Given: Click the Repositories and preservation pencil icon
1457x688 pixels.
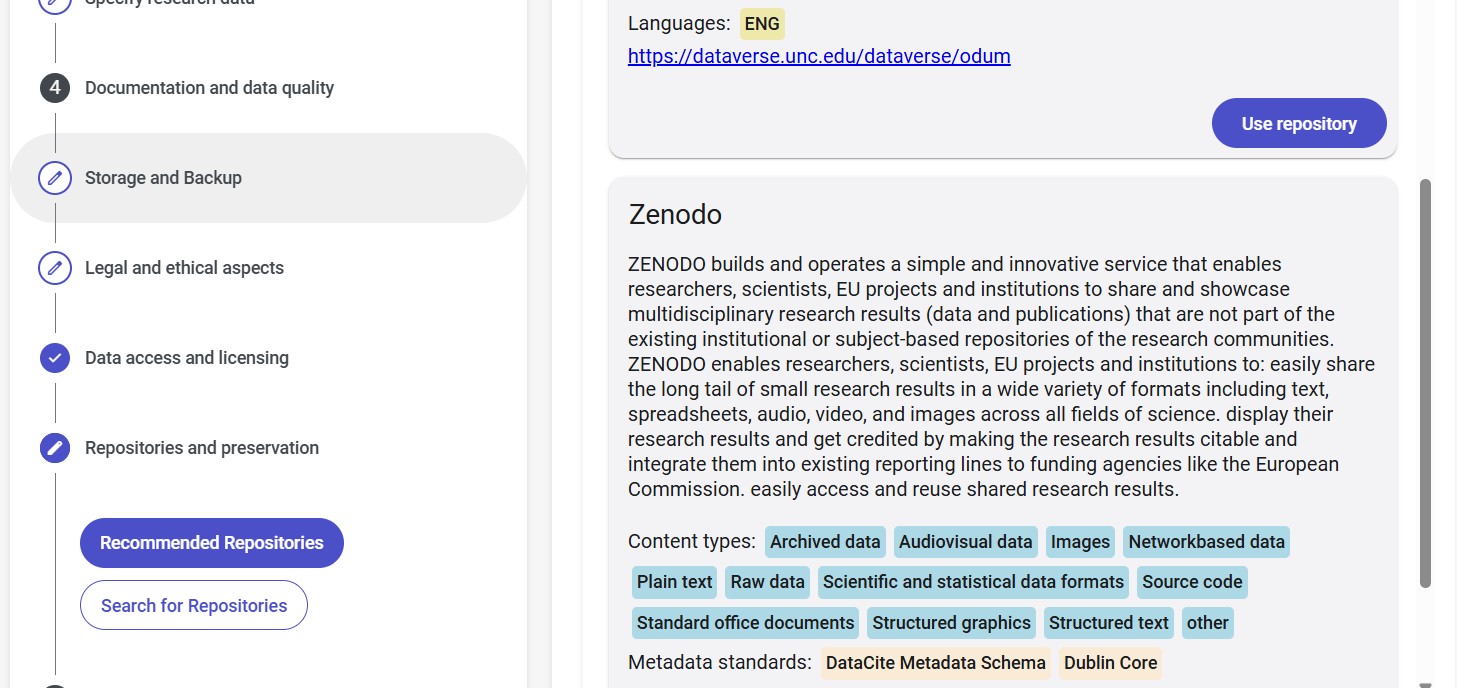Looking at the screenshot, I should [55, 448].
